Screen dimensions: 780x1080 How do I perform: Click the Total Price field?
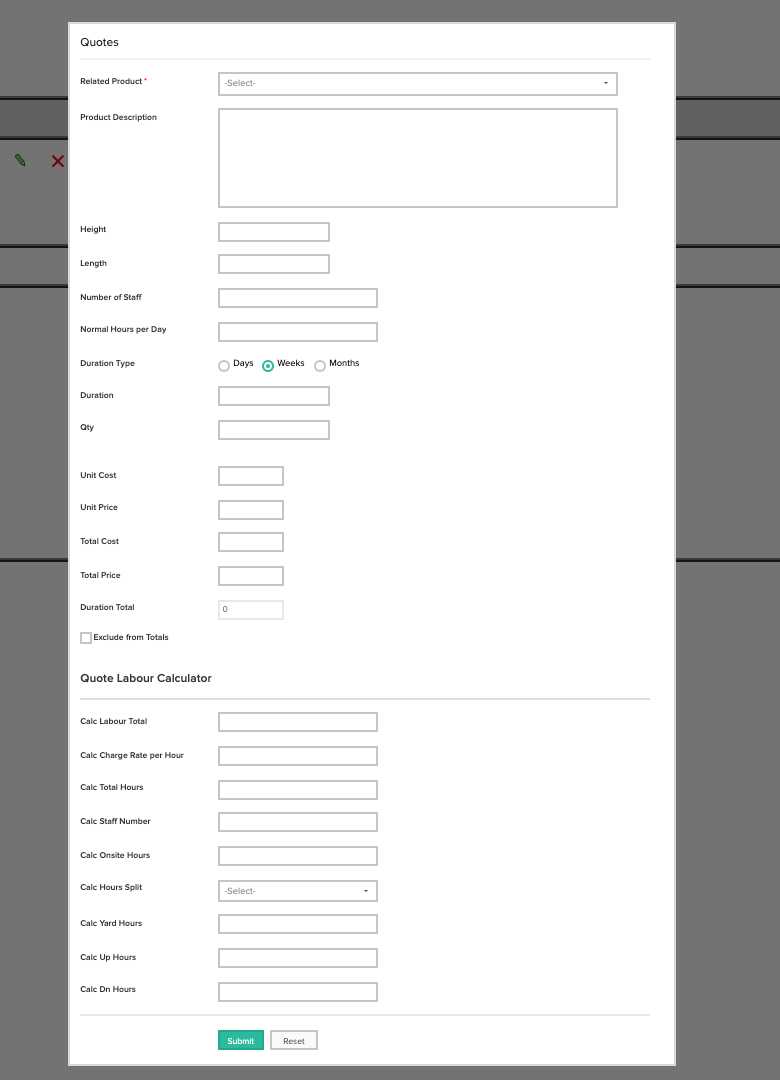pyautogui.click(x=251, y=576)
